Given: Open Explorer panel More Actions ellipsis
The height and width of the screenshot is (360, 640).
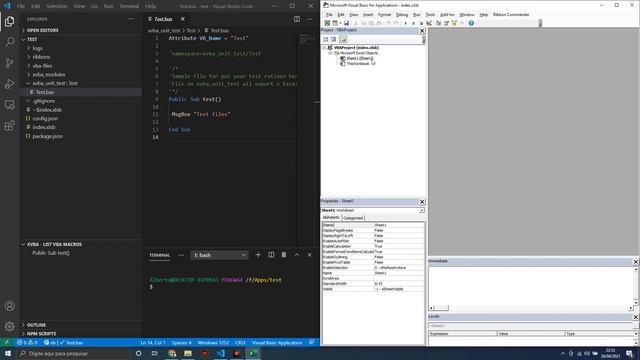Looking at the screenshot, I should click(x=131, y=19).
